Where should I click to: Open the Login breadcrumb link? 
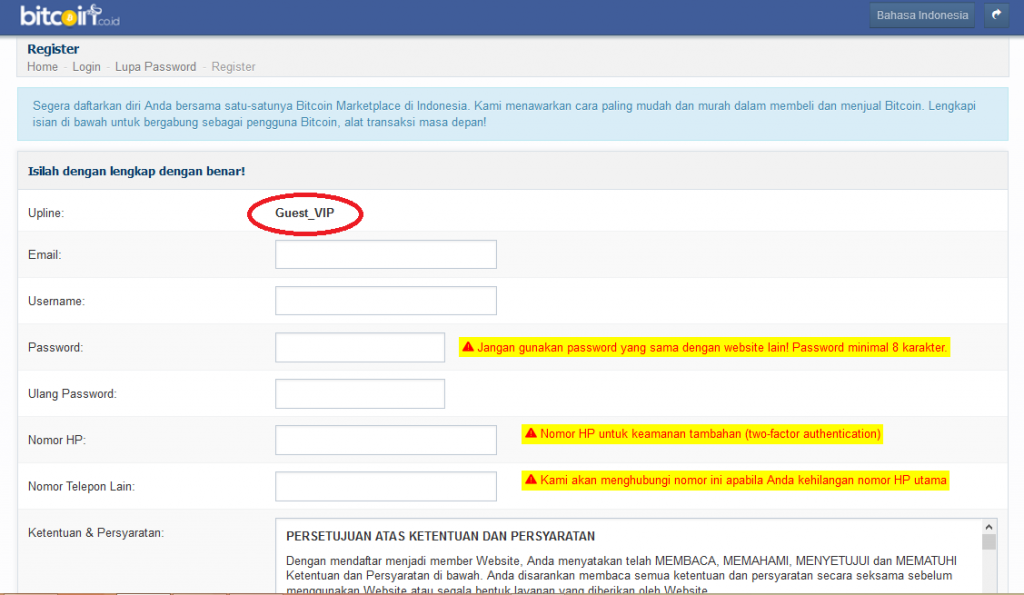click(86, 67)
